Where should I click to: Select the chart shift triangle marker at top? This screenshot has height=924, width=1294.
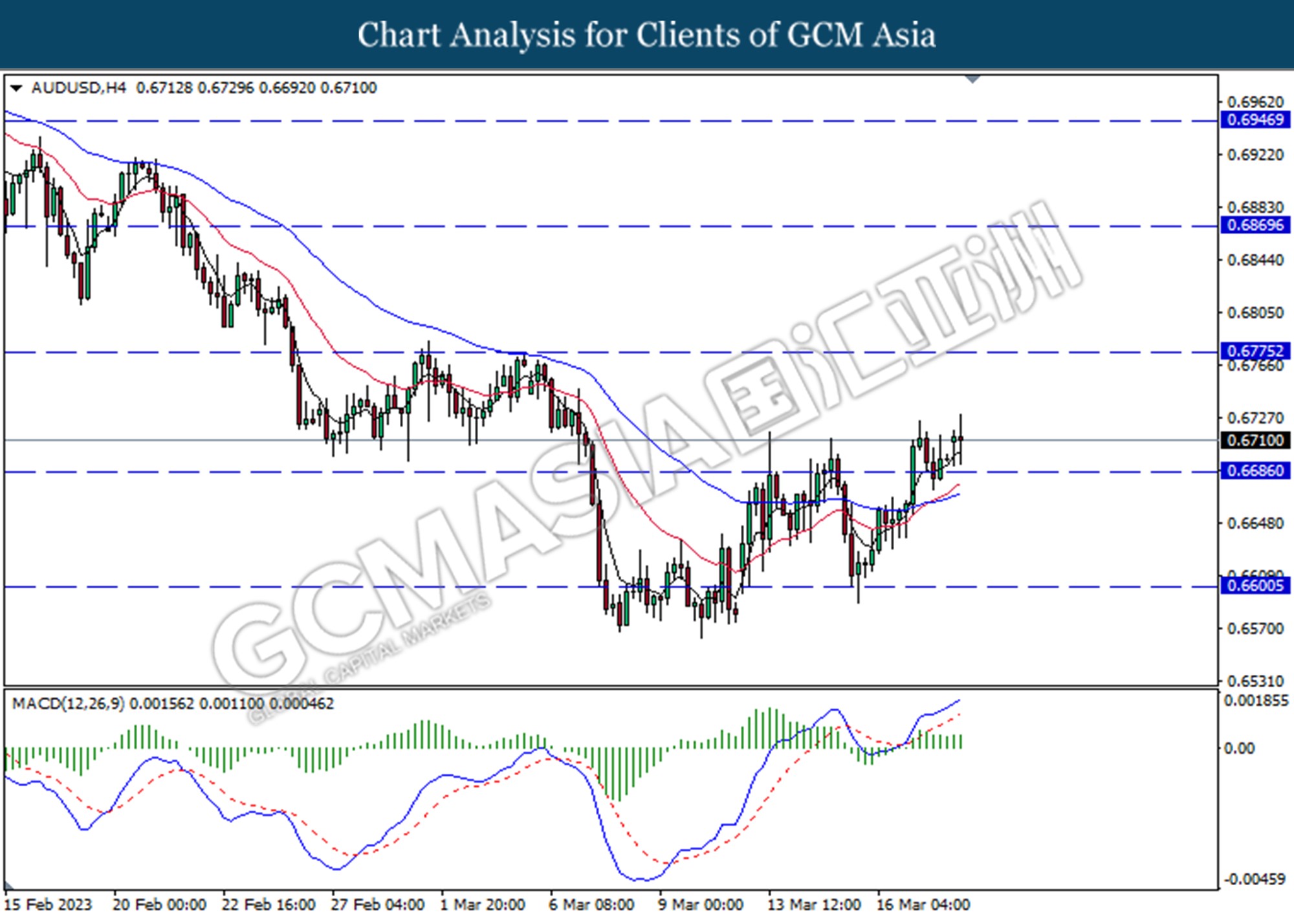[x=972, y=79]
